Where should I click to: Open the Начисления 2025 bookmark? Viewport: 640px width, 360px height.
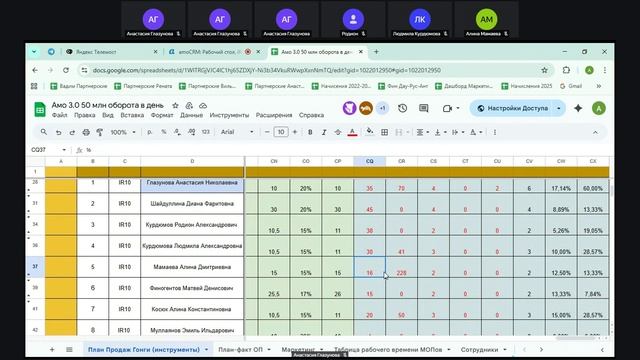point(527,86)
